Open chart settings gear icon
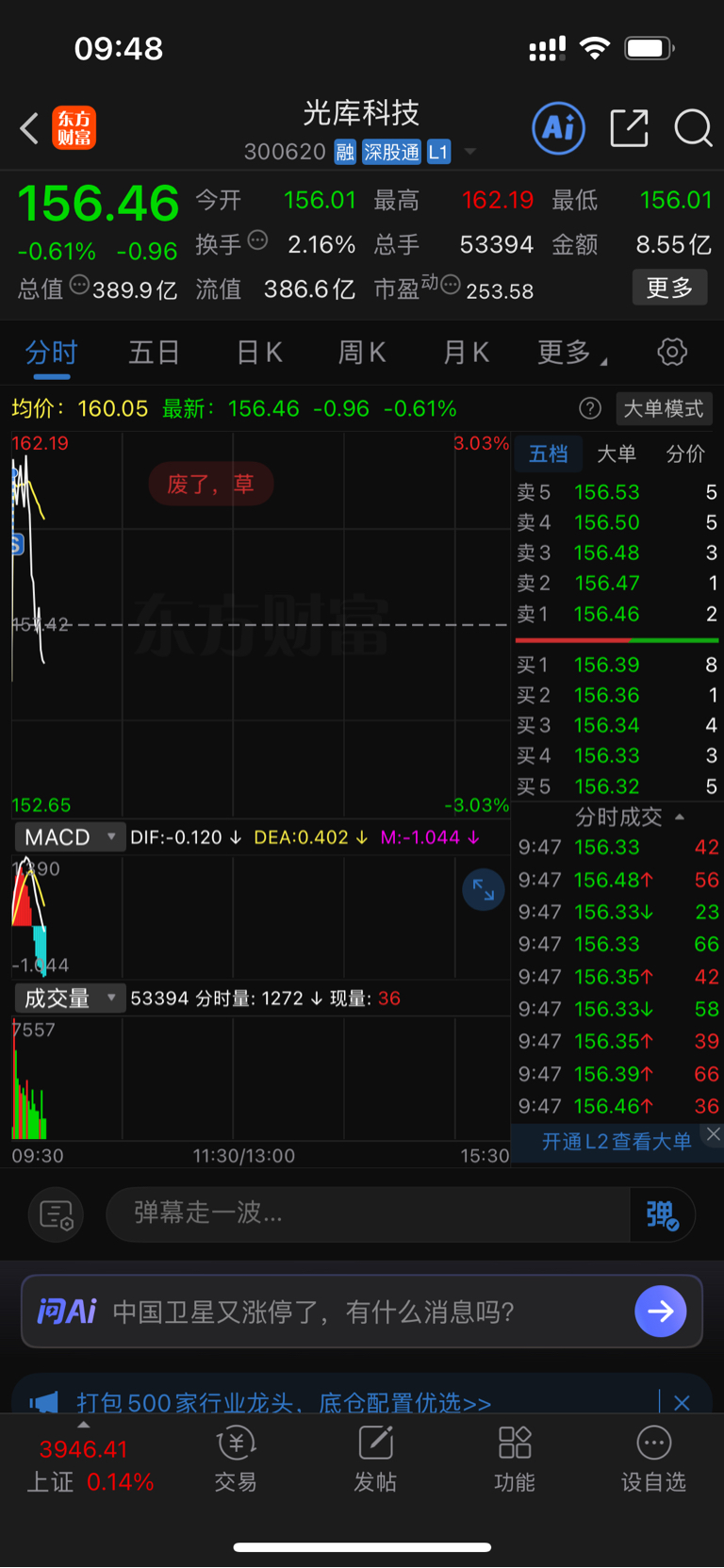The image size is (724, 1568). [x=672, y=353]
